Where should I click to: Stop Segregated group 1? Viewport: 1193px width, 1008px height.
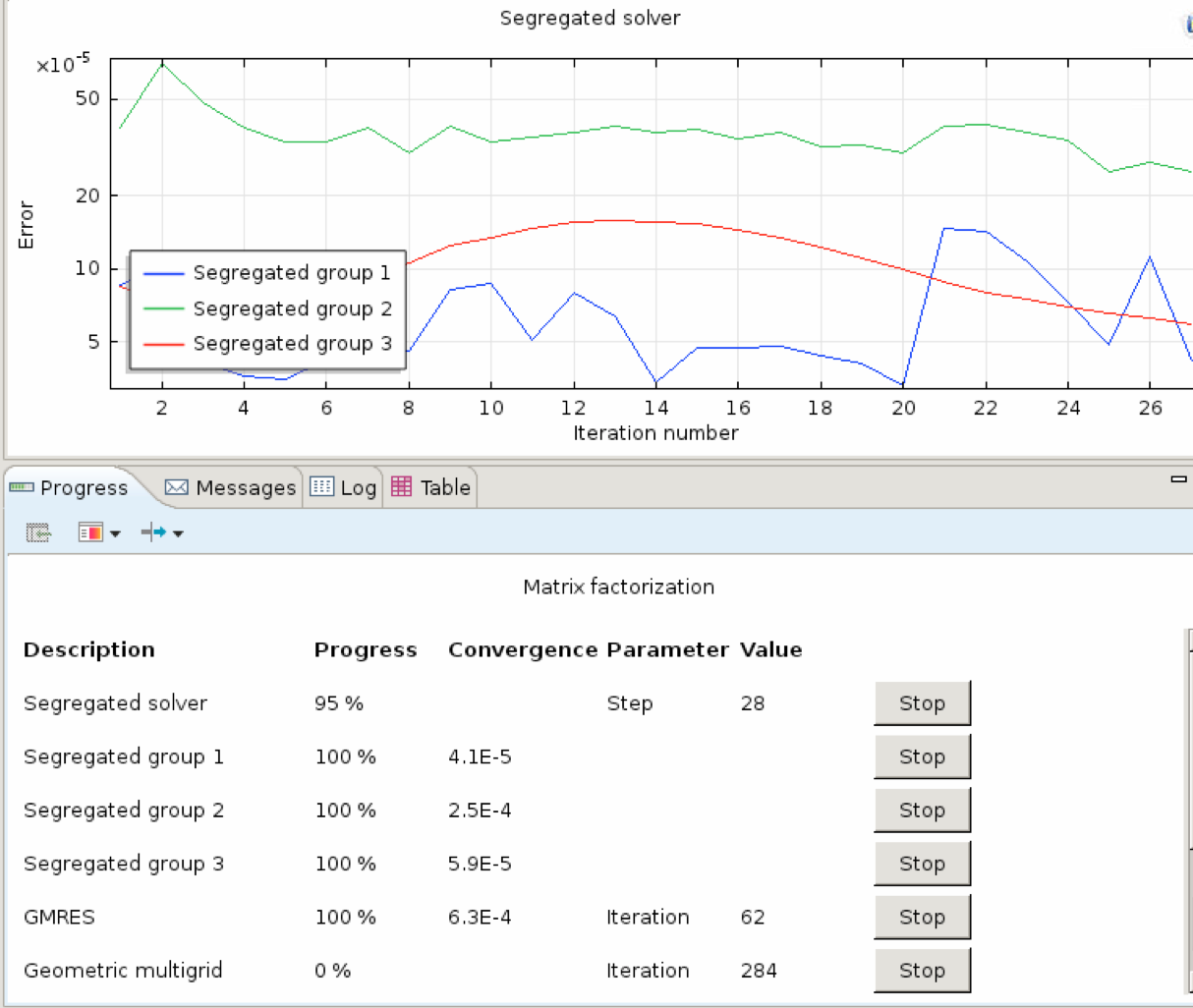point(922,756)
